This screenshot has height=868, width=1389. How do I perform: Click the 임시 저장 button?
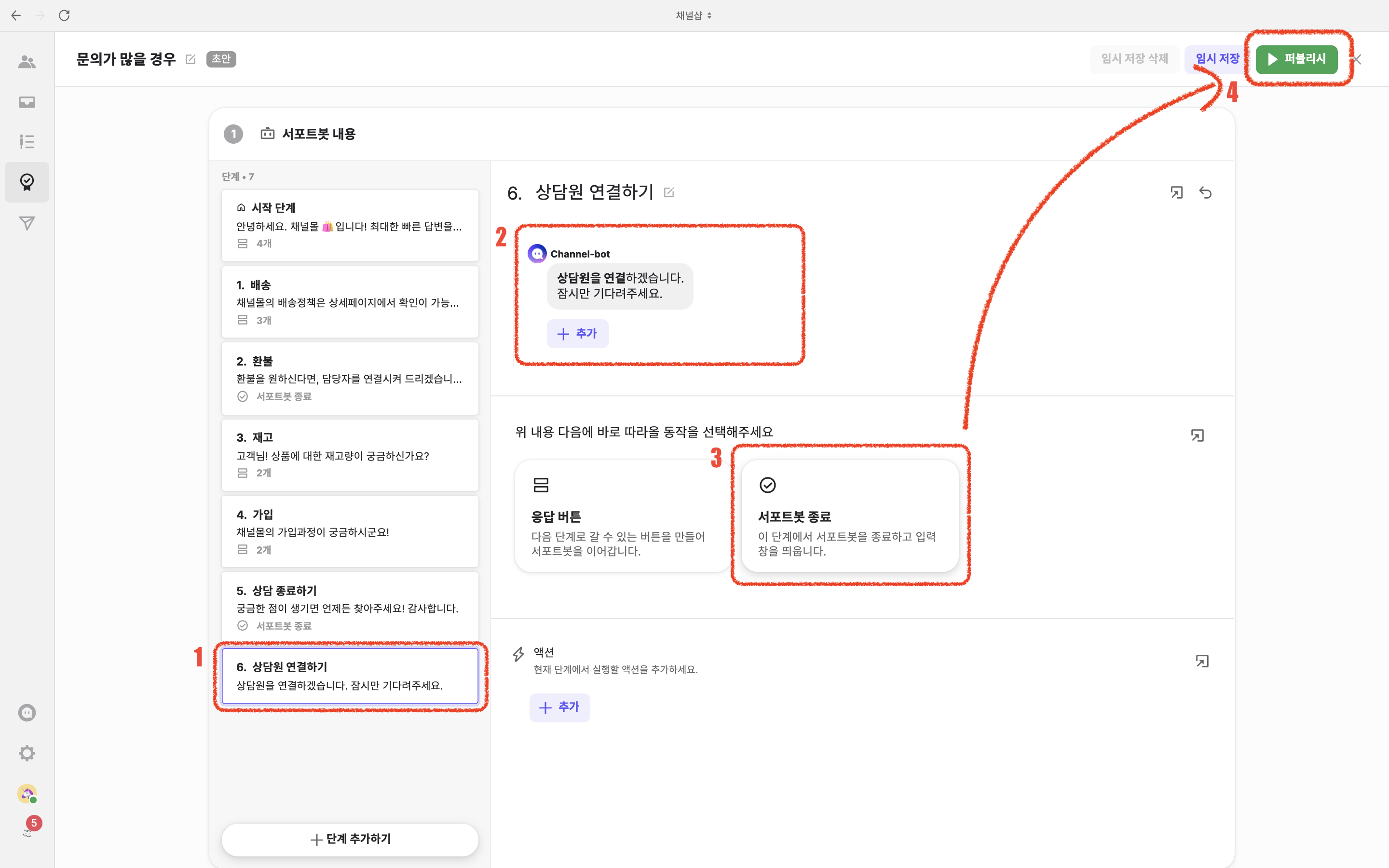(x=1217, y=59)
